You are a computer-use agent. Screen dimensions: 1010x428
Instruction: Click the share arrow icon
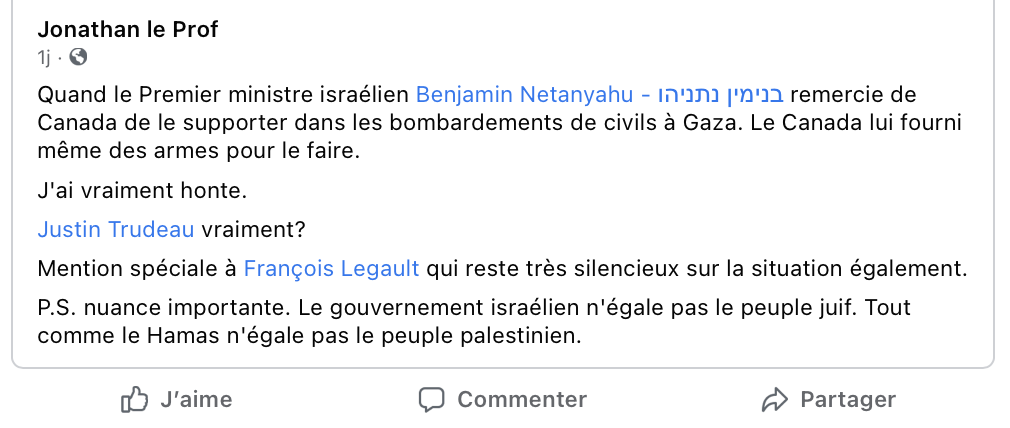tap(775, 401)
